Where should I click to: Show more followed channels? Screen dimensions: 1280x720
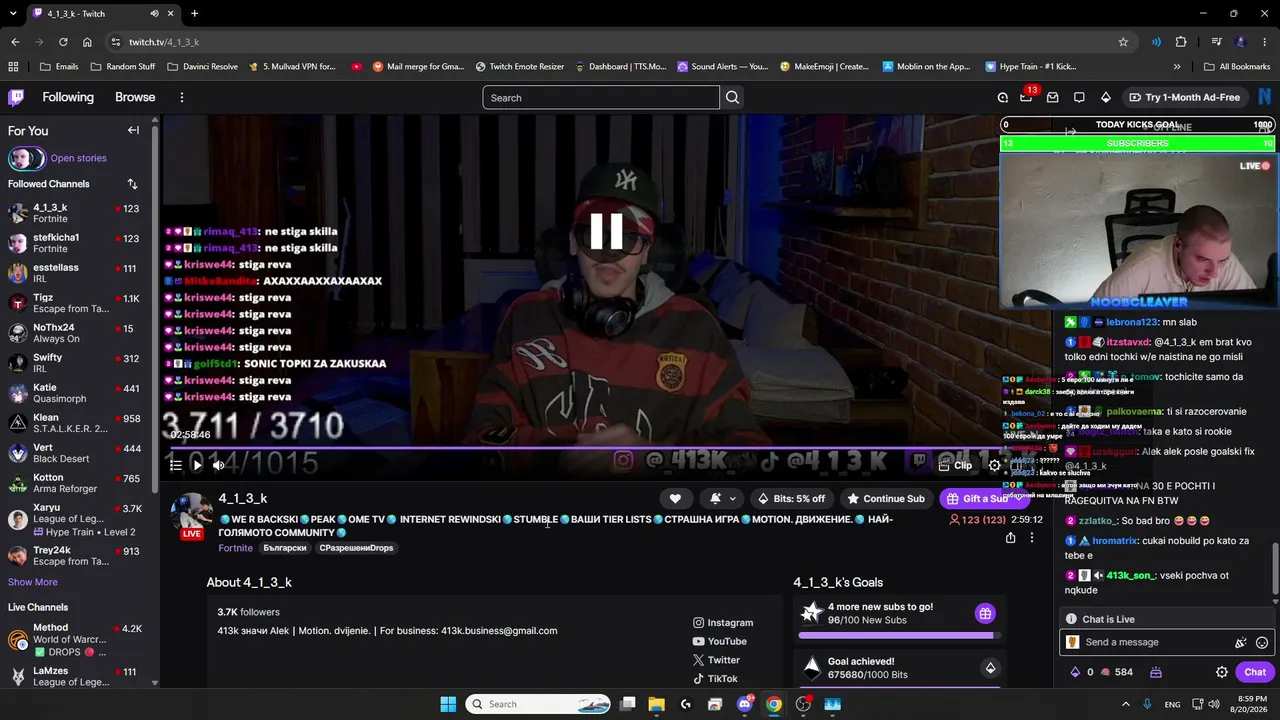coord(33,582)
